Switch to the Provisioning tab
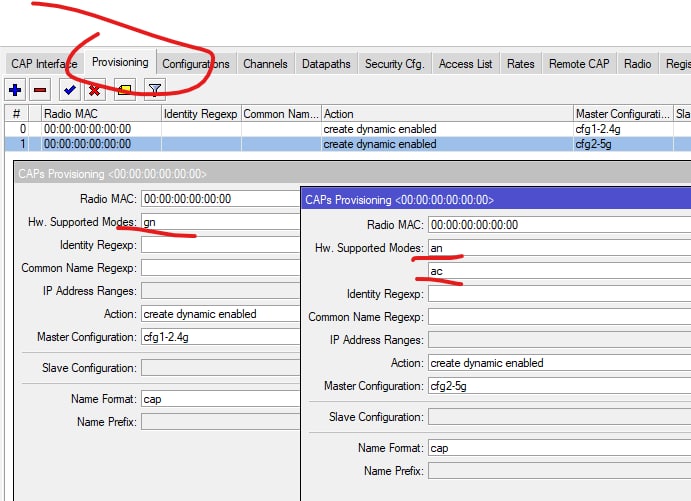Screen dimensions: 691x501 click(x=120, y=62)
